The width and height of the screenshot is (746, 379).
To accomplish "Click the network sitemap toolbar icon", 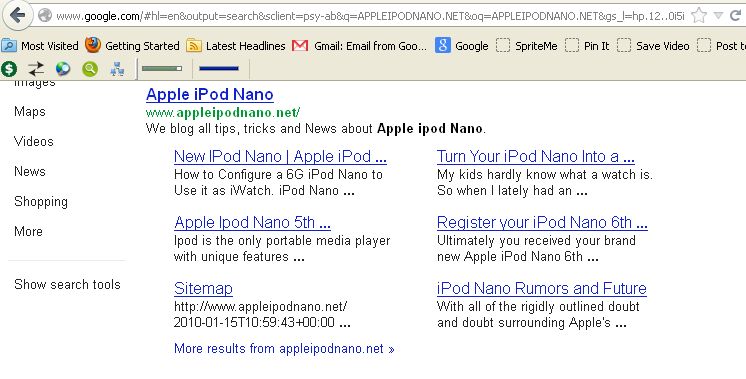I will pyautogui.click(x=117, y=69).
